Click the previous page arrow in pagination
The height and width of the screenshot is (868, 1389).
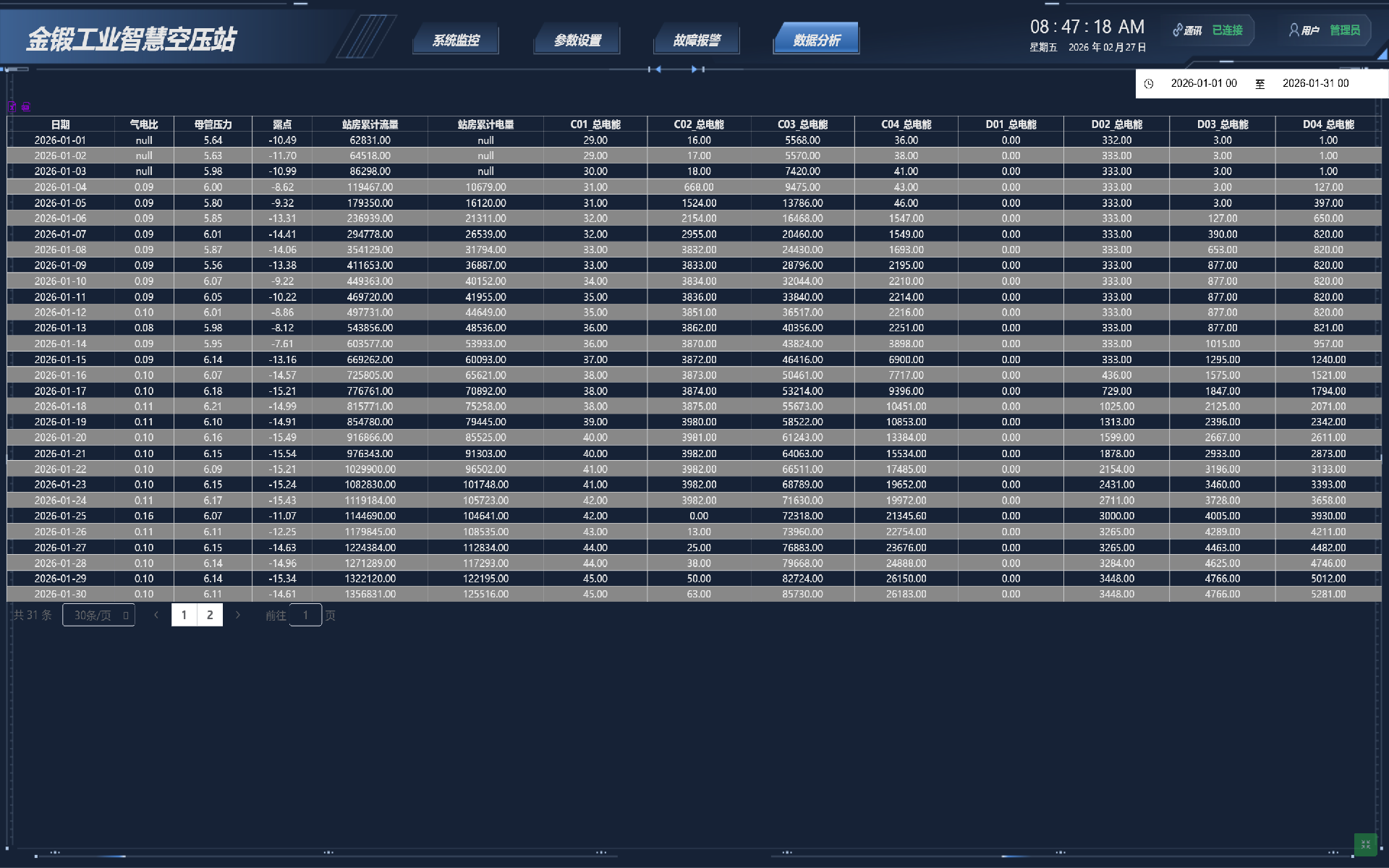tap(156, 615)
